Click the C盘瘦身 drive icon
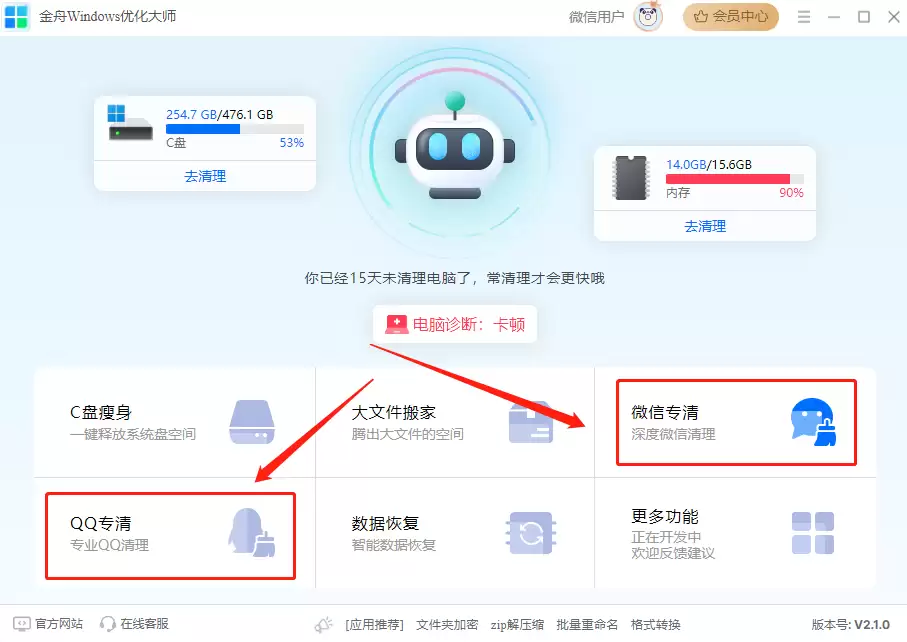The width and height of the screenshot is (907, 642). pyautogui.click(x=252, y=422)
